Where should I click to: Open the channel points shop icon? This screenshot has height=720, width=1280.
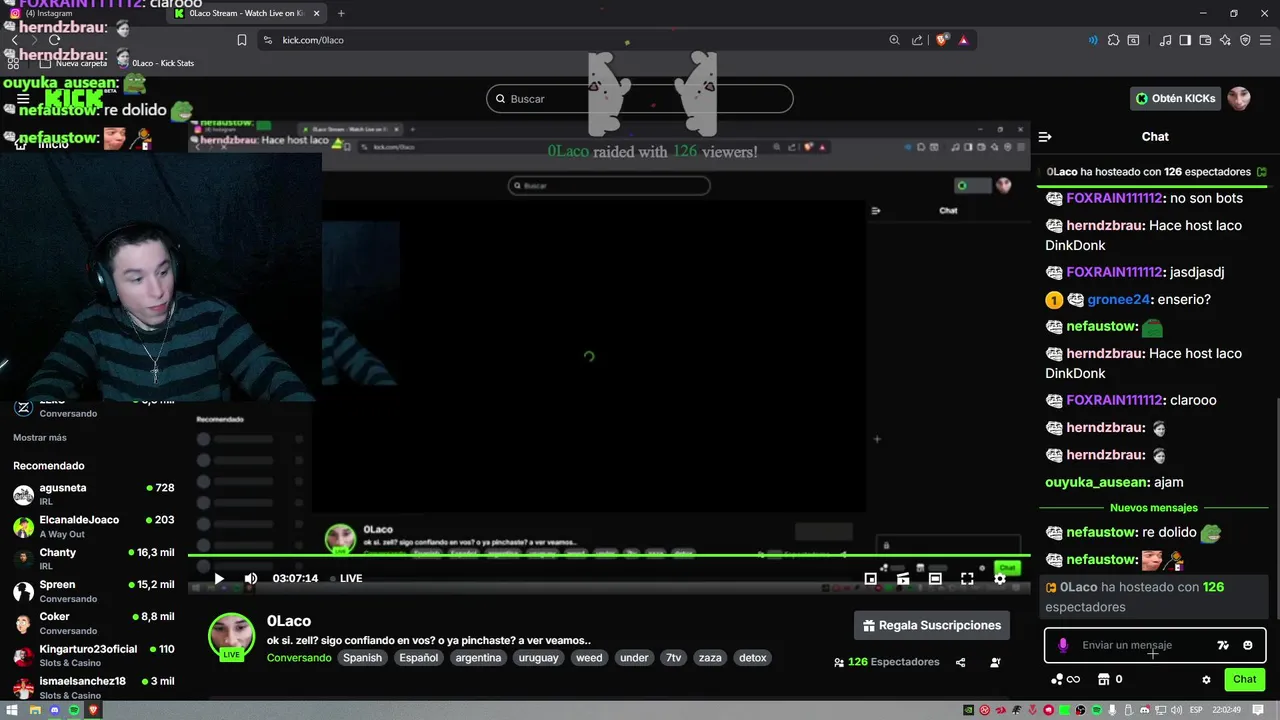[1104, 679]
